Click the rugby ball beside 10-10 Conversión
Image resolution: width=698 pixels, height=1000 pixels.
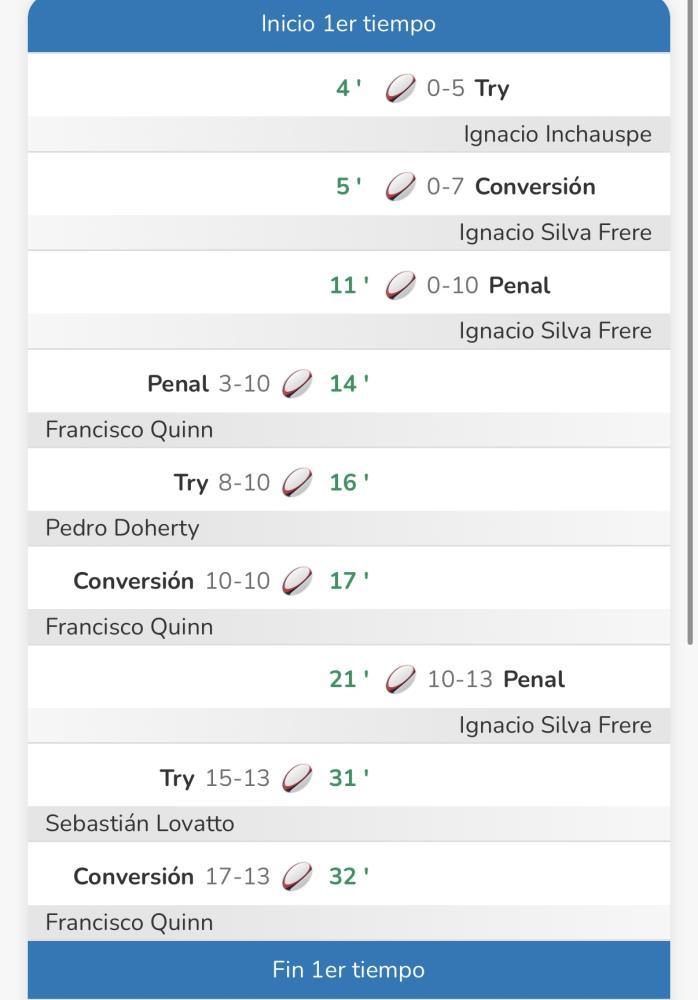[x=297, y=581]
